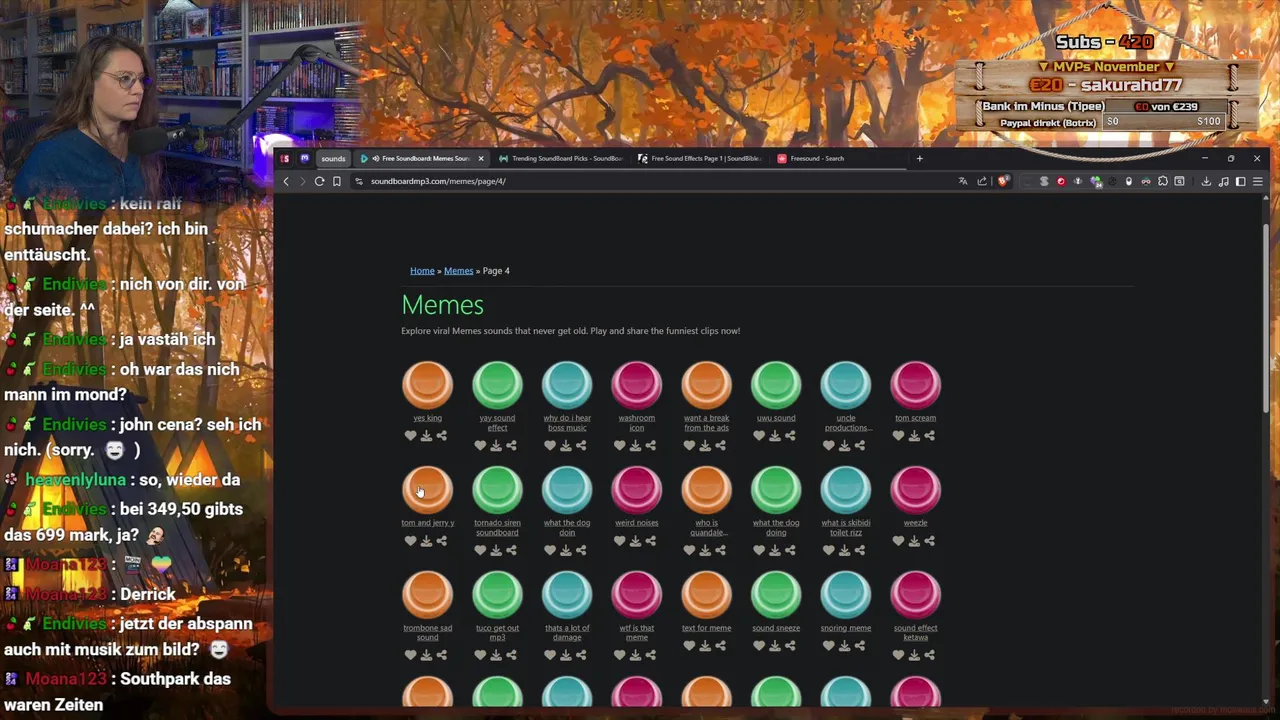Viewport: 1280px width, 720px height.
Task: Play the 'snoring meme' sound button
Action: point(846,595)
